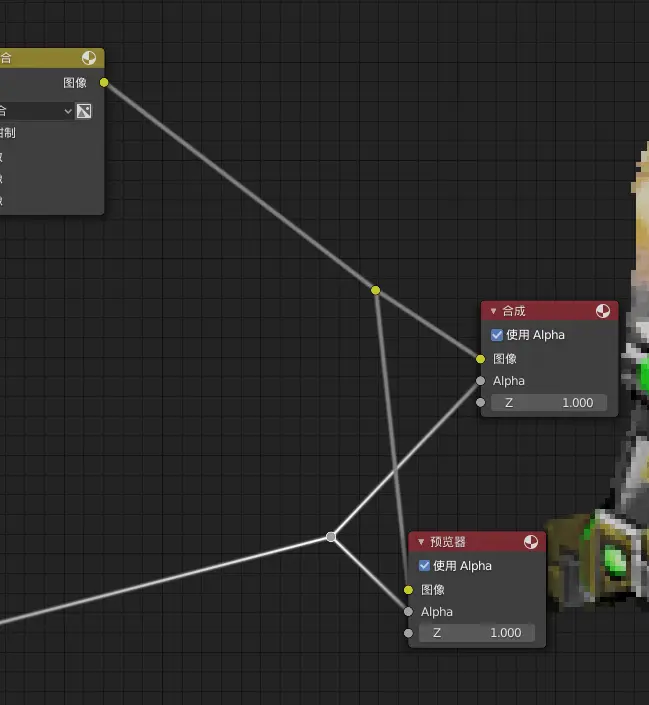Screen dimensions: 649x705
Task: Click the Alpha label in the 合成 node
Action: coord(509,381)
